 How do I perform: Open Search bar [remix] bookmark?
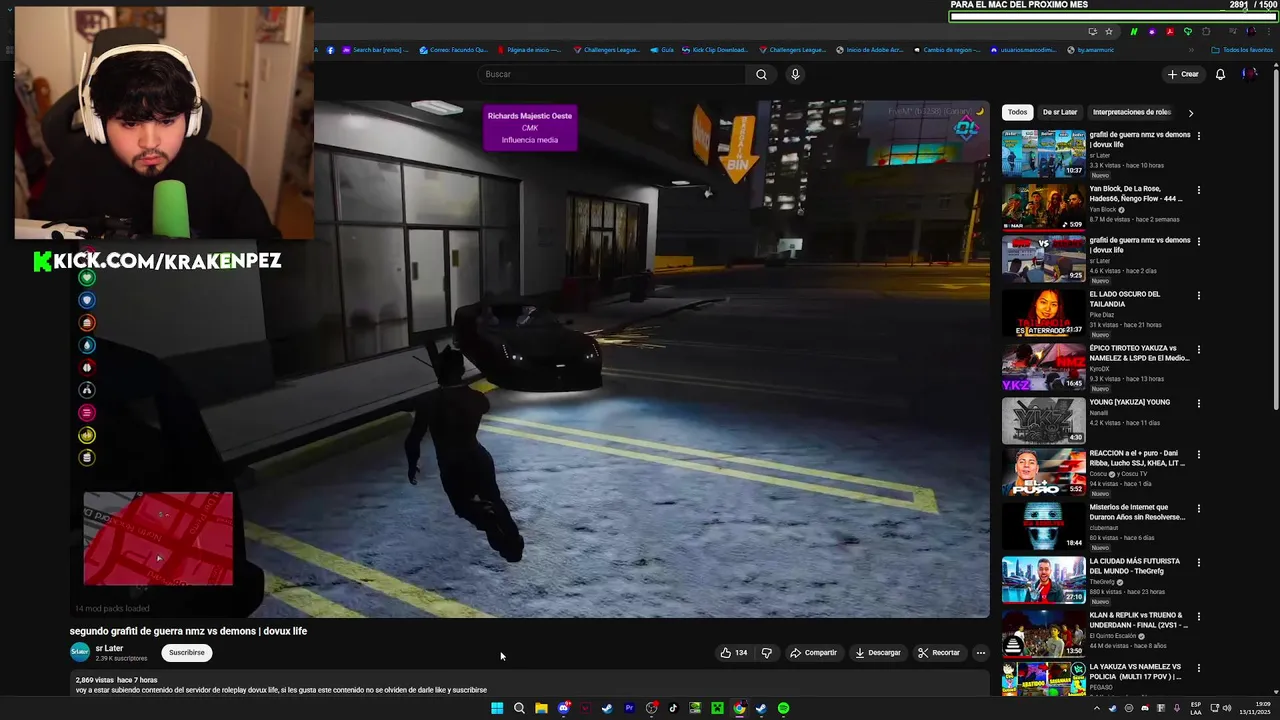tap(376, 50)
